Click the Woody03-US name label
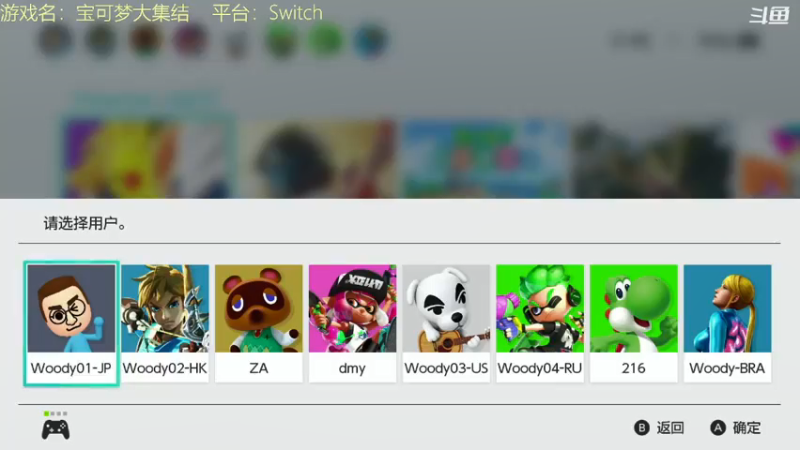This screenshot has height=450, width=800. pyautogui.click(x=446, y=368)
